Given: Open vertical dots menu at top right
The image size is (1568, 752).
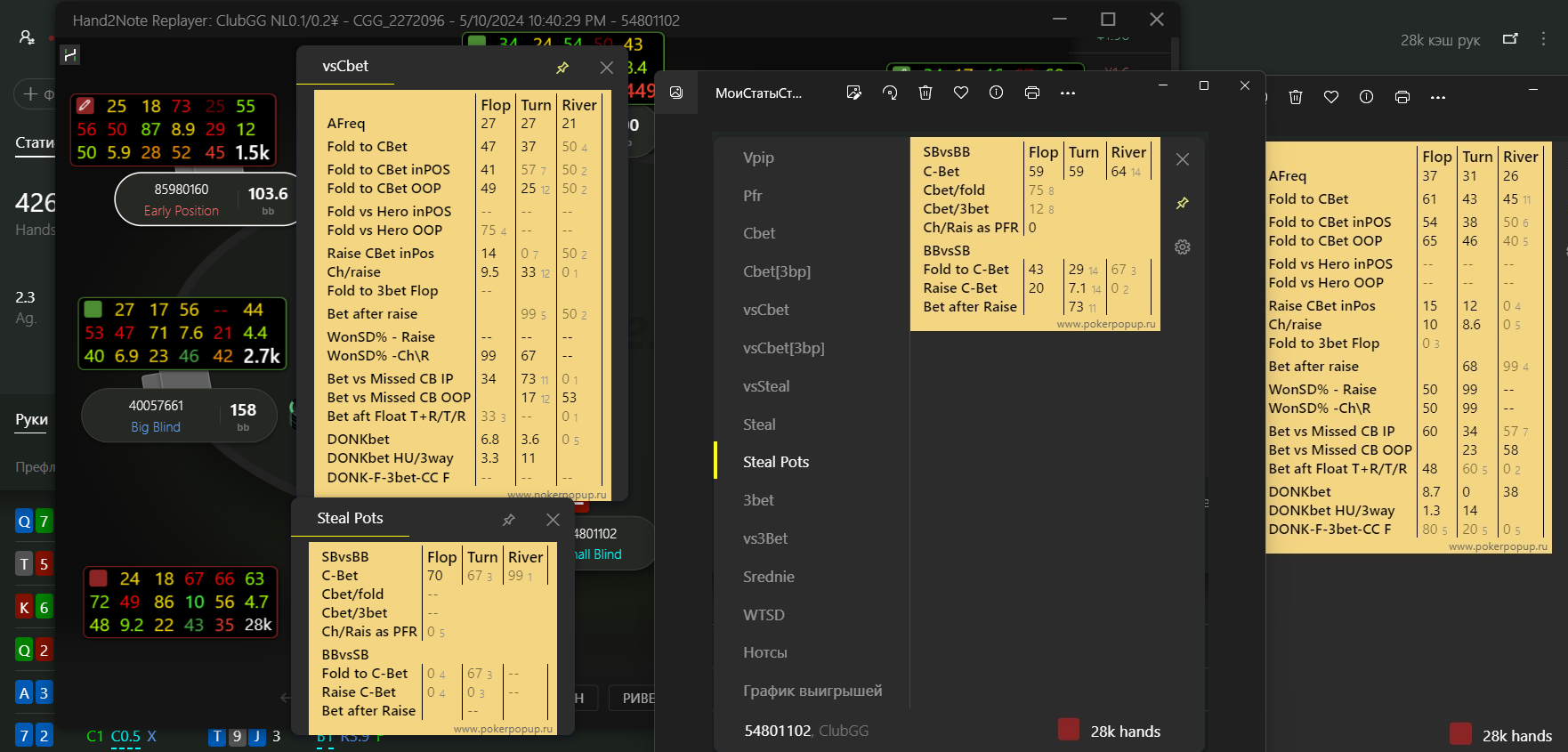Looking at the screenshot, I should [1544, 39].
